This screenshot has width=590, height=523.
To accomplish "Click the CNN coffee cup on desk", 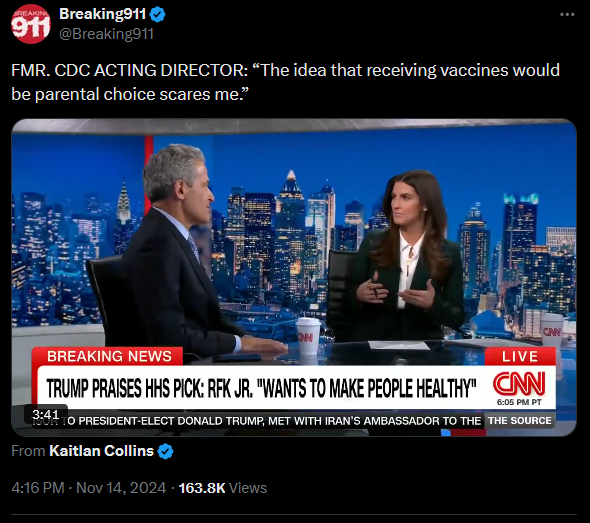I will point(309,336).
